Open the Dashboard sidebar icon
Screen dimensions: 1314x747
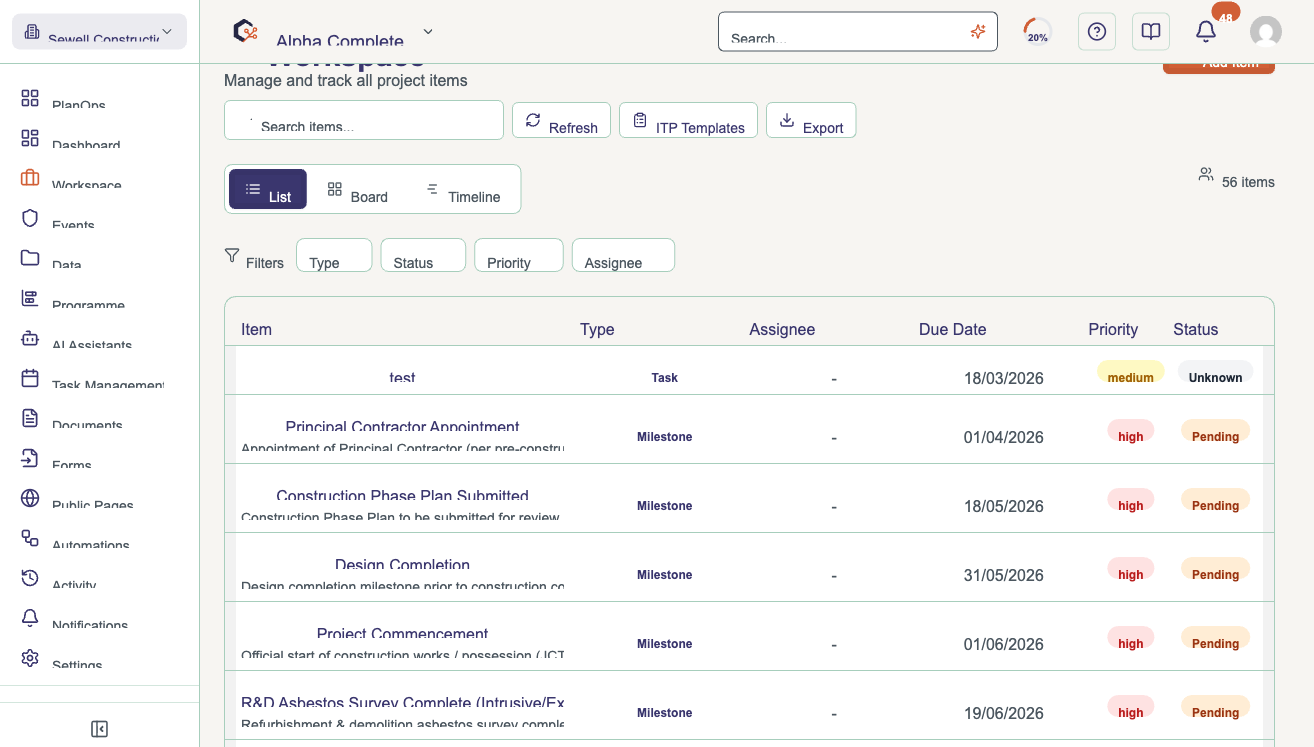point(30,139)
